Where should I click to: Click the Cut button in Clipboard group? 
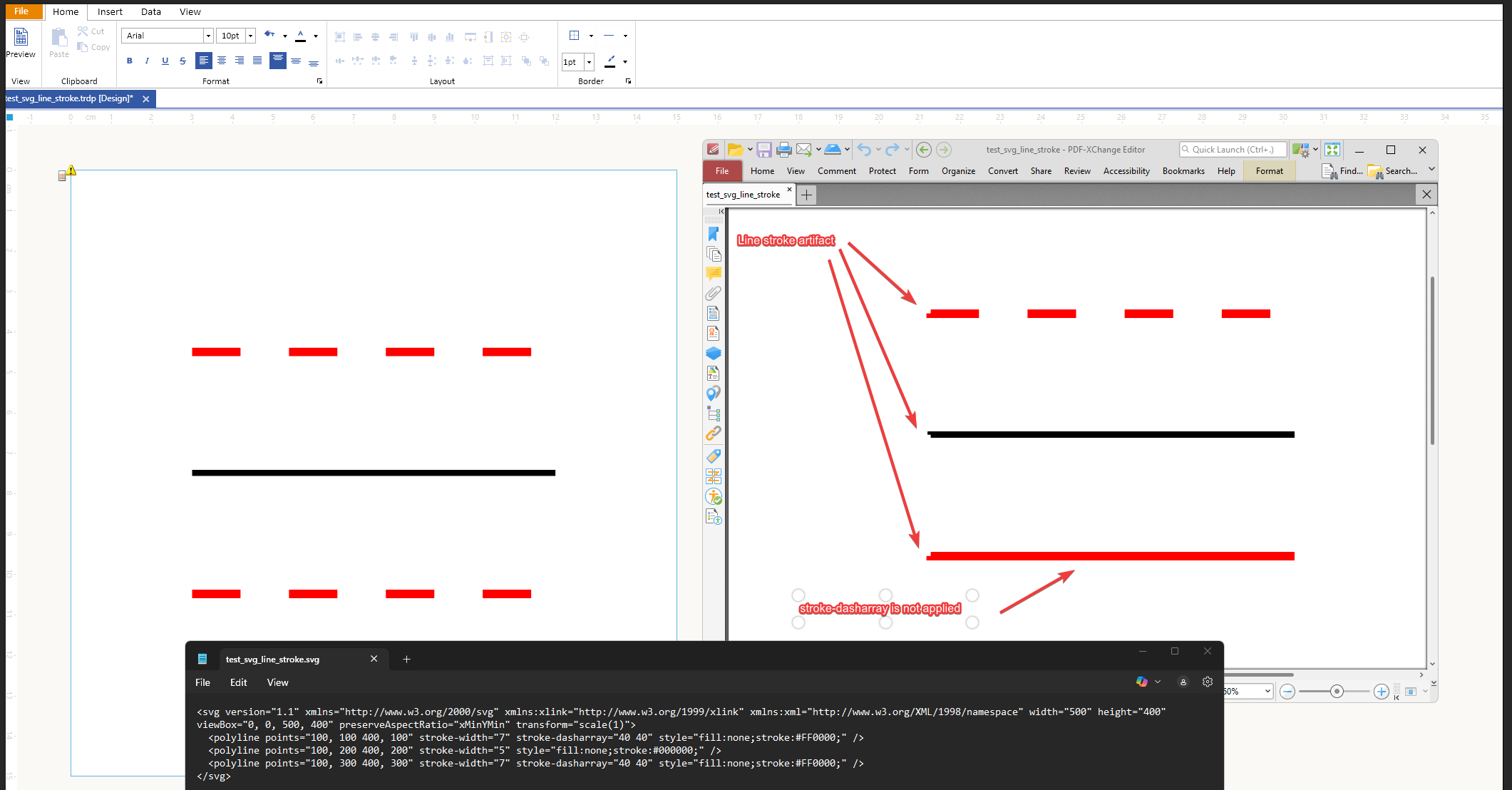pyautogui.click(x=91, y=31)
